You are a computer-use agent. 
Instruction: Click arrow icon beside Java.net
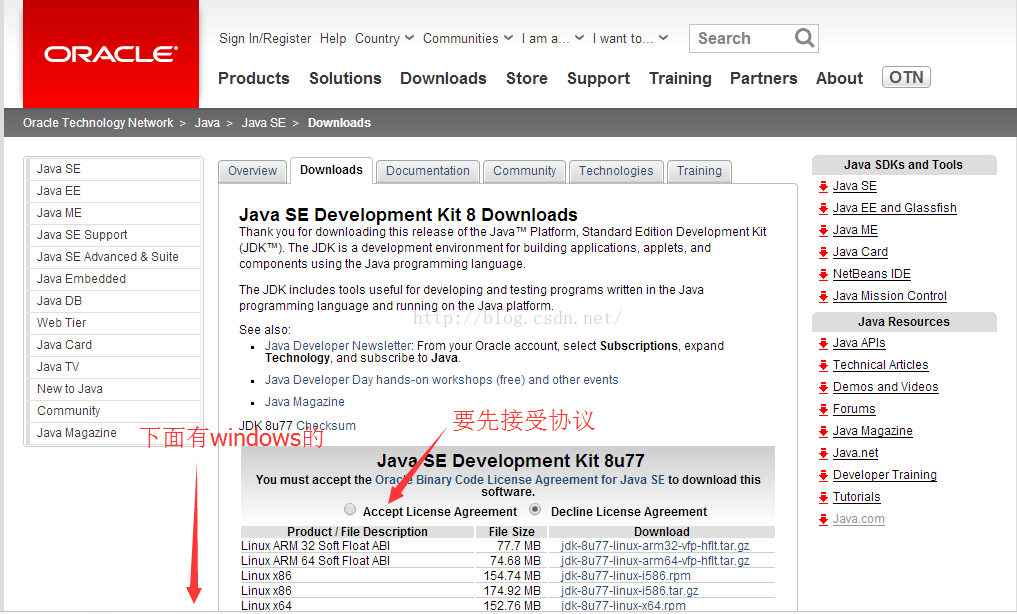[x=823, y=454]
